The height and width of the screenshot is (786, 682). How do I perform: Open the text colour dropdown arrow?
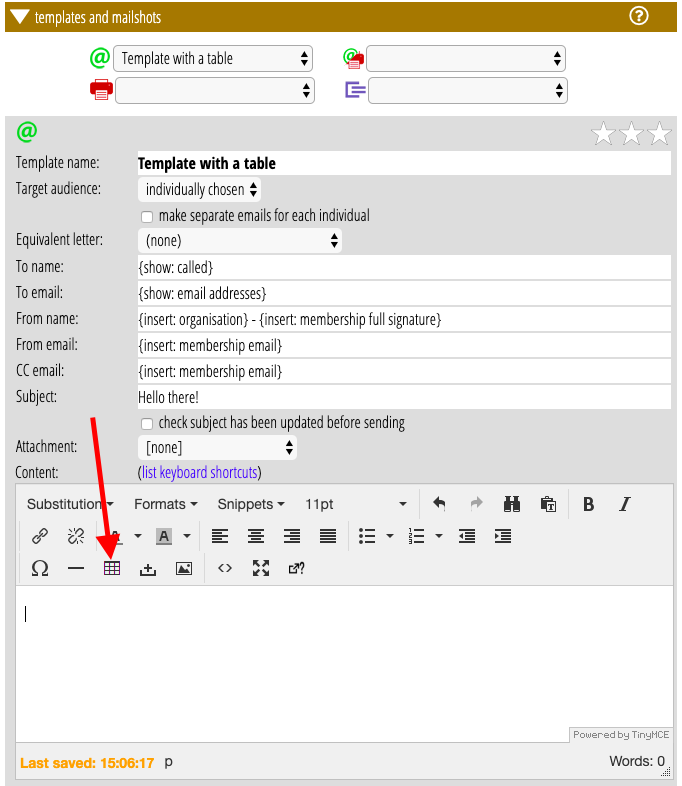click(x=138, y=536)
